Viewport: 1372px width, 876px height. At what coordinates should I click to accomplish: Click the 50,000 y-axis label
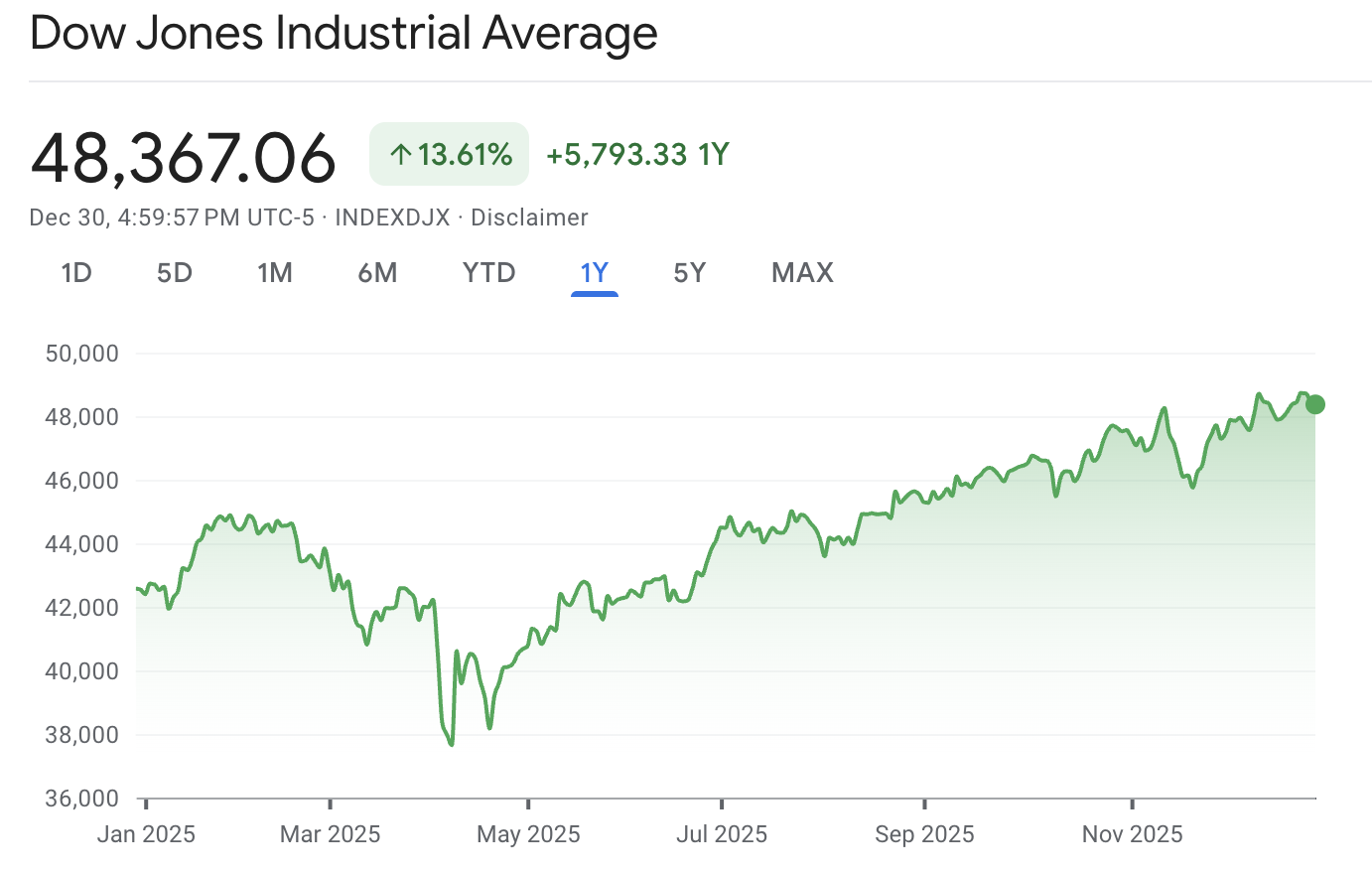point(82,353)
